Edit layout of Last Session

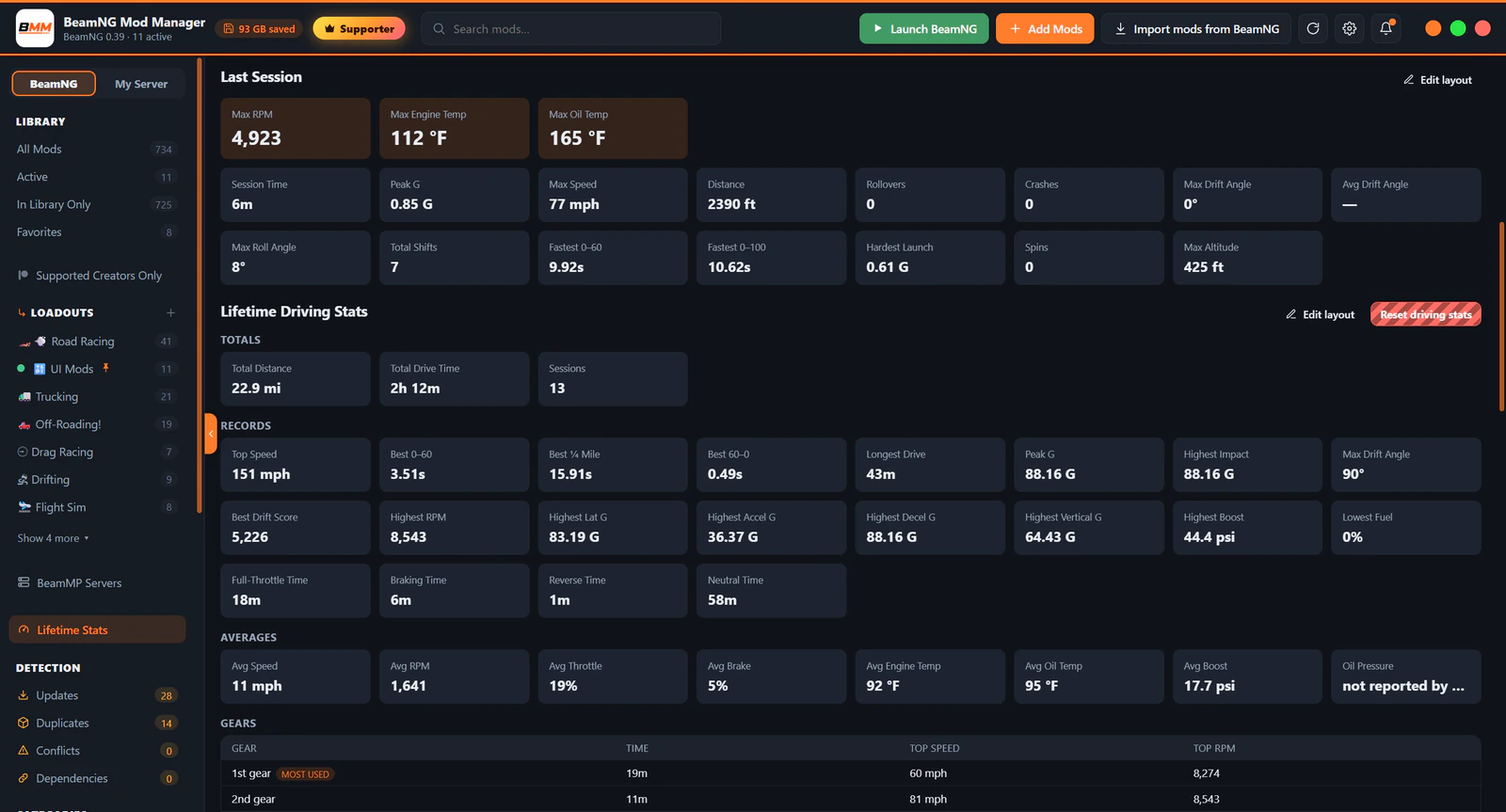tap(1437, 80)
